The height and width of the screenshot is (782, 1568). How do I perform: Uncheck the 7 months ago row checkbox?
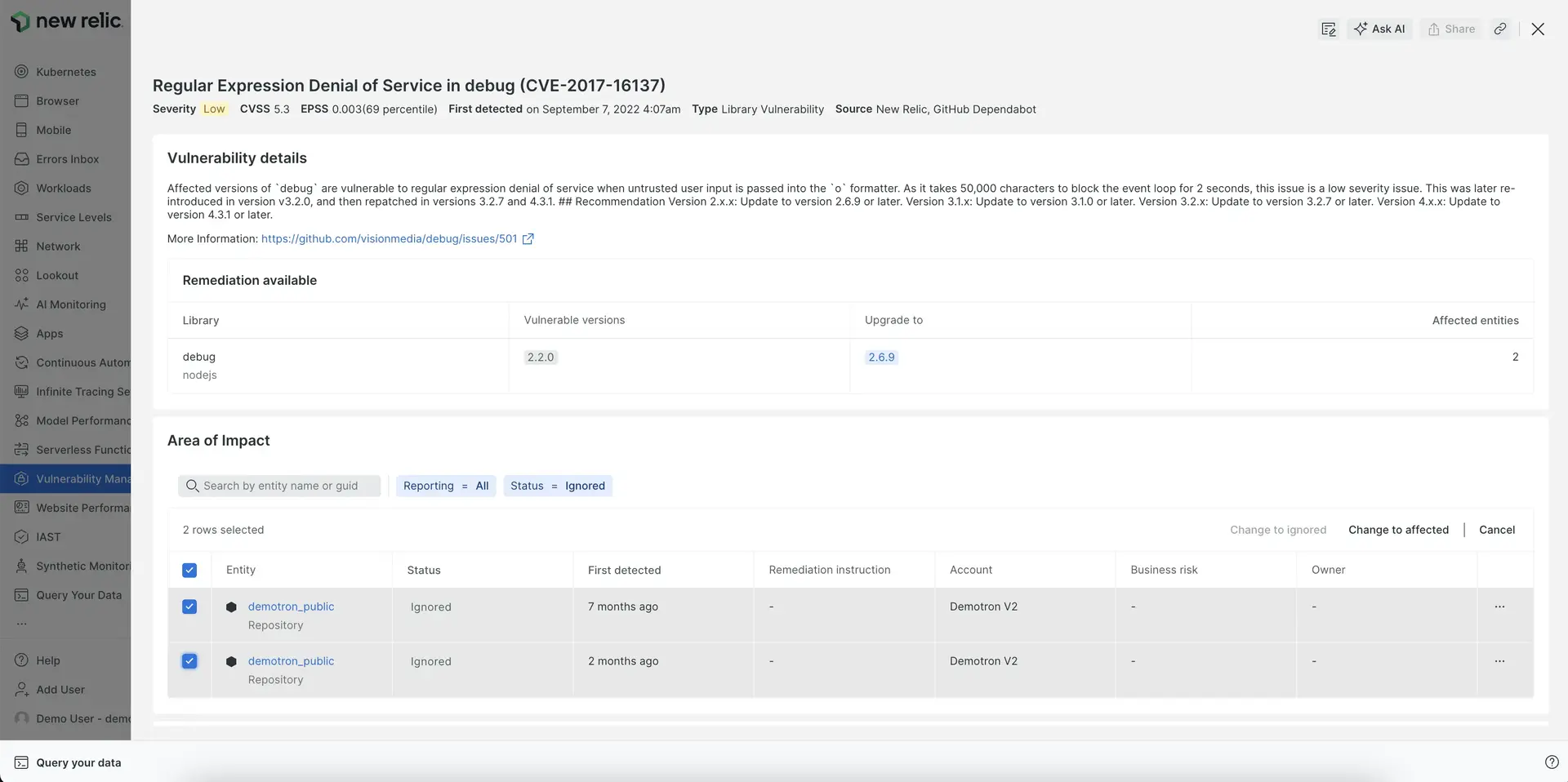189,606
